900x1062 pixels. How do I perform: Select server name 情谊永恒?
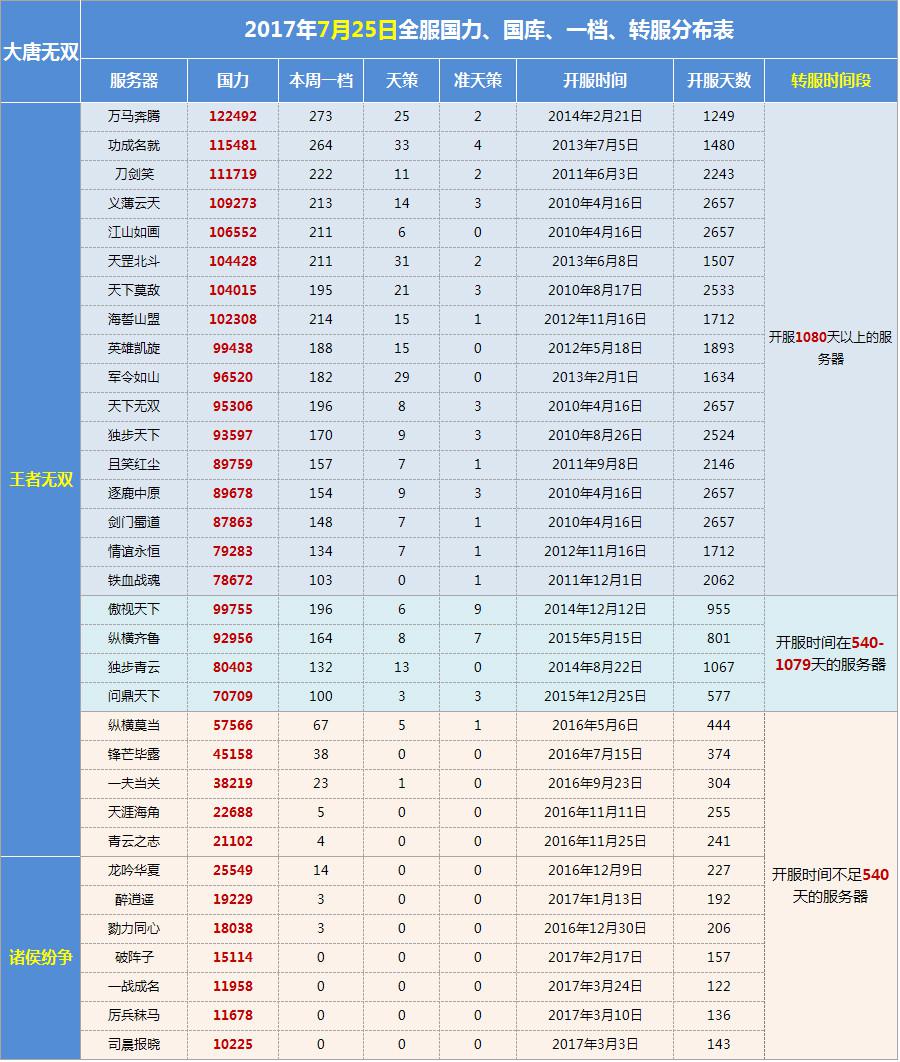tap(134, 551)
